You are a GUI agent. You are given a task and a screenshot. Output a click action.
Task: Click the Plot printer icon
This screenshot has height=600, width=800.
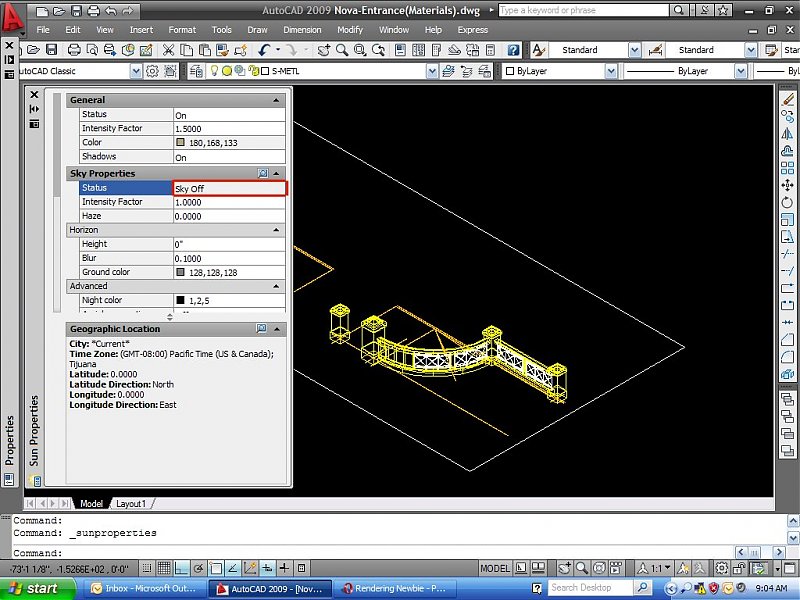point(74,50)
